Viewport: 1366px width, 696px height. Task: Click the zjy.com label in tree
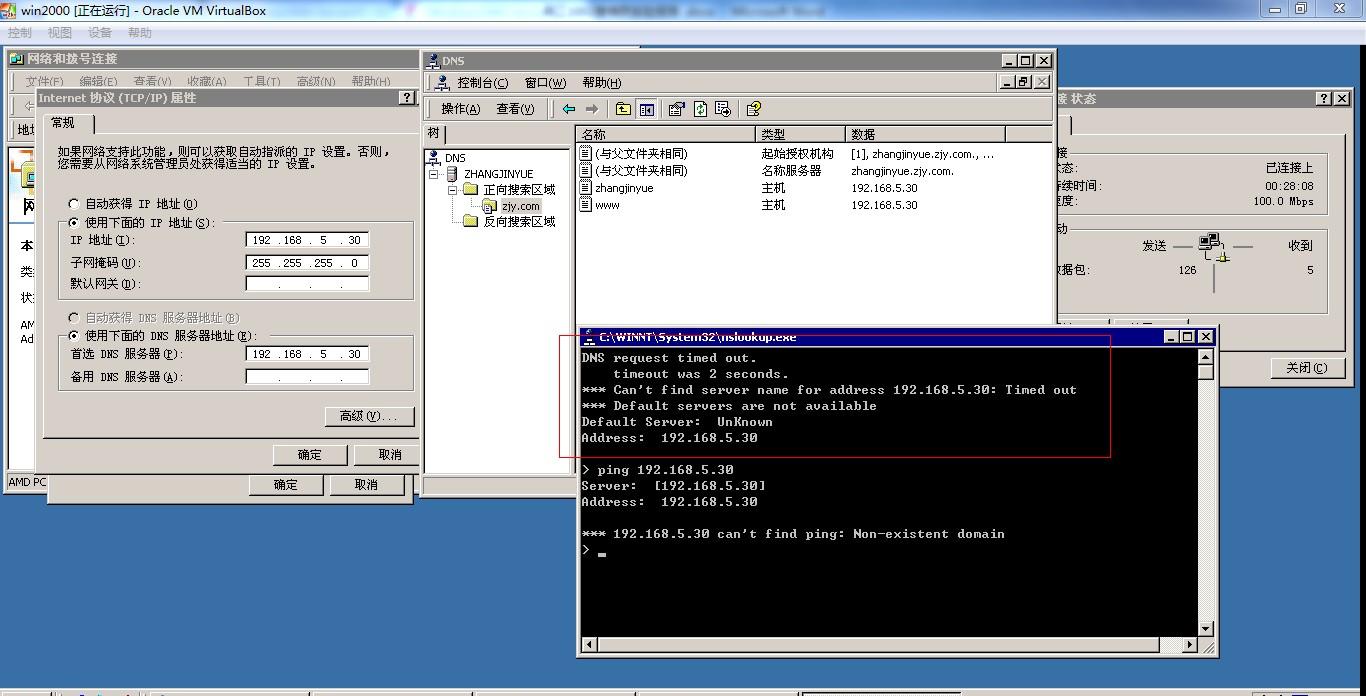coord(521,206)
